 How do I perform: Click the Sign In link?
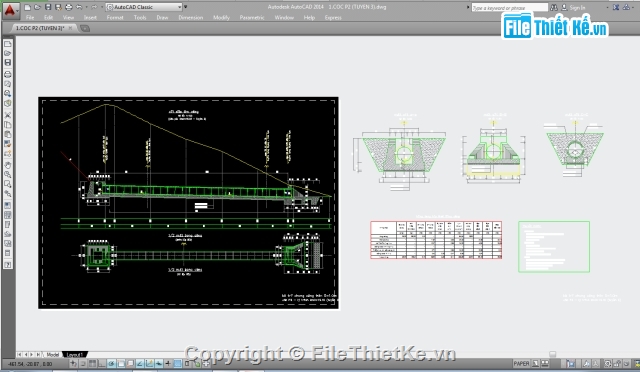[x=577, y=7]
